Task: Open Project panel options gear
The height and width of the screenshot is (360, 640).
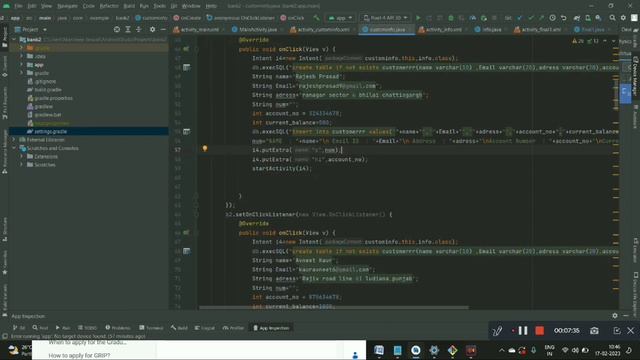Action: (152, 29)
